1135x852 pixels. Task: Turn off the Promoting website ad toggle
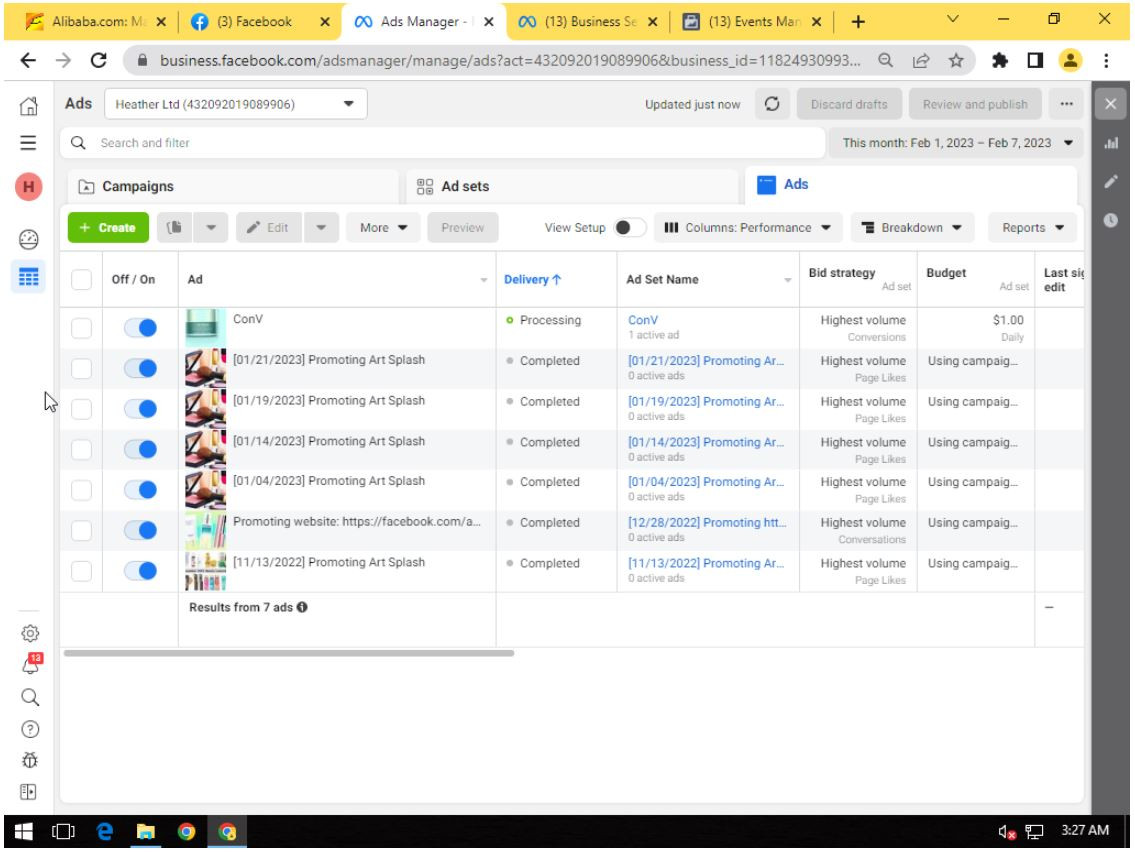tap(140, 531)
